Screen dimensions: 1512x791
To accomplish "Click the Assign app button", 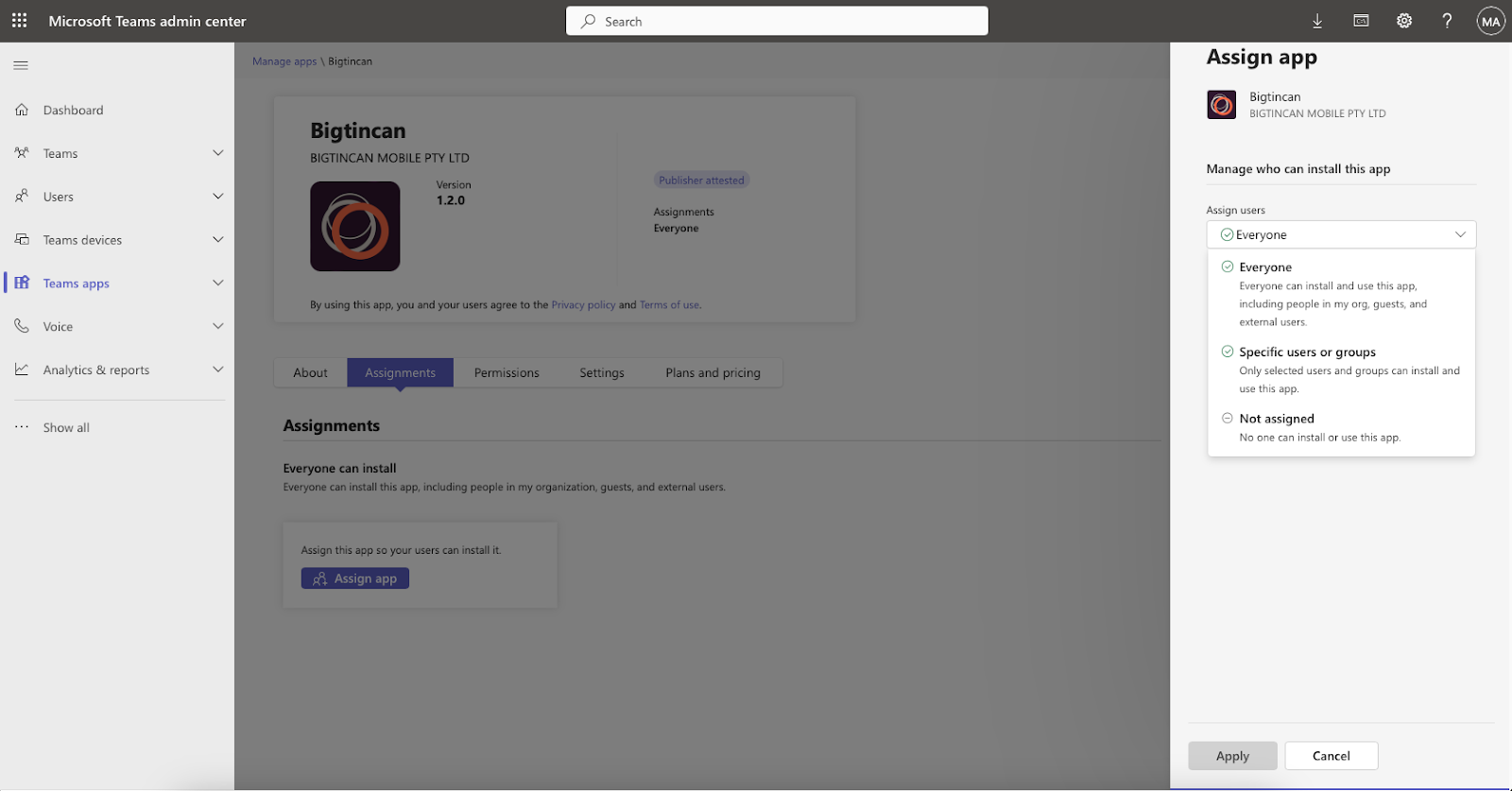I will click(x=355, y=578).
